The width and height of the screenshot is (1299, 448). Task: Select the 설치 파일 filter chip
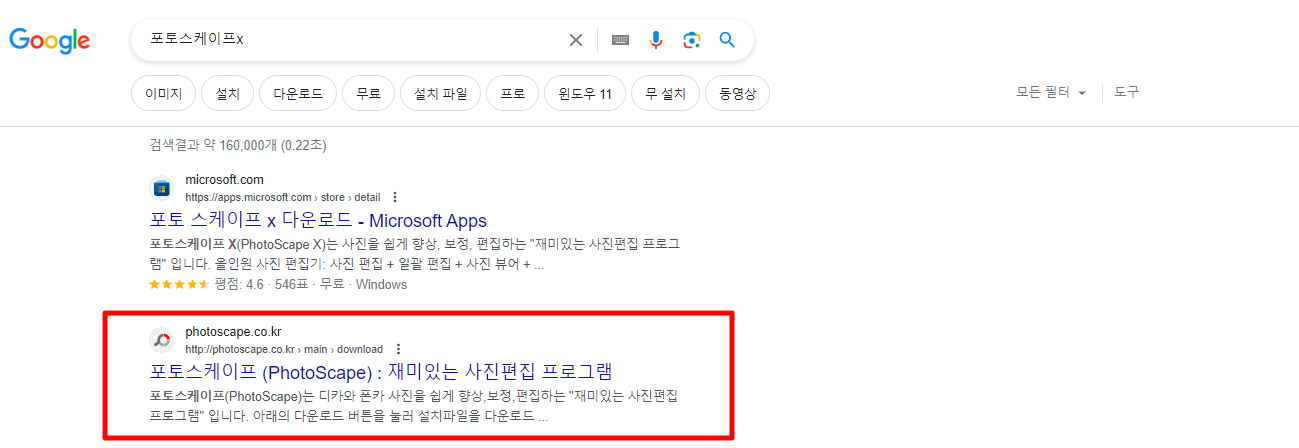[441, 94]
